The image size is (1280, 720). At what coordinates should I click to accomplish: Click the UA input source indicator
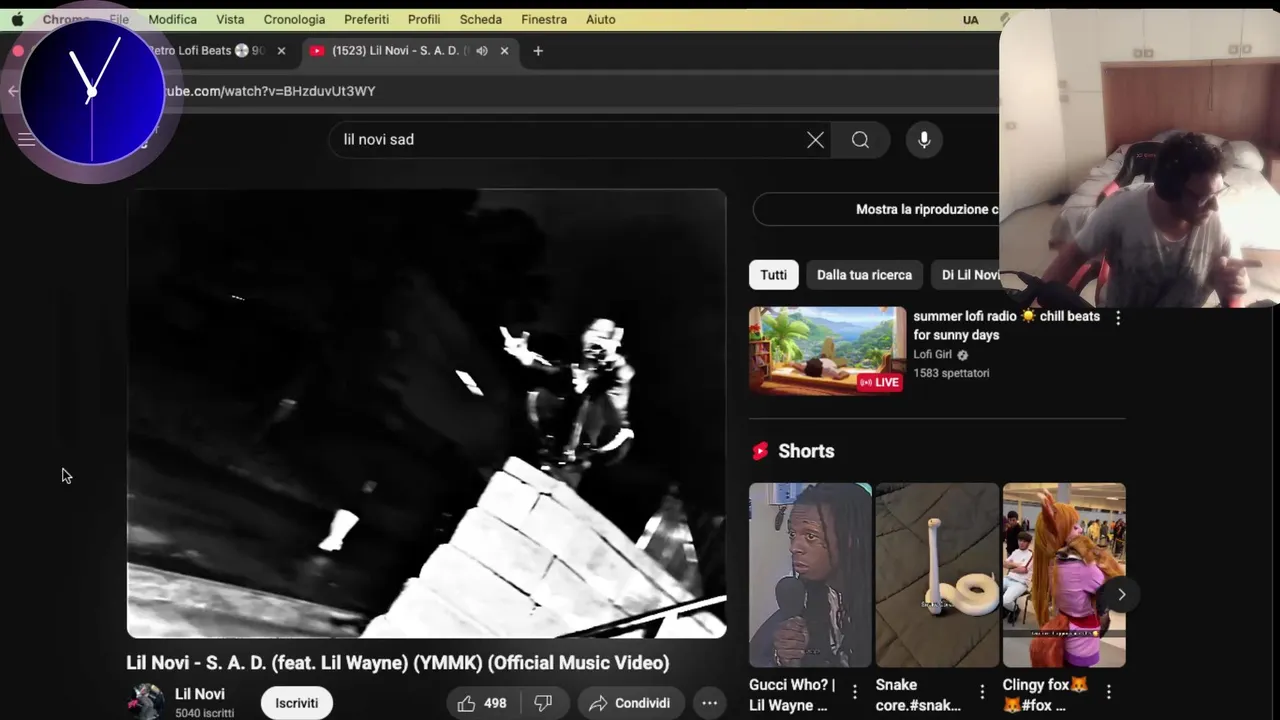tap(971, 19)
